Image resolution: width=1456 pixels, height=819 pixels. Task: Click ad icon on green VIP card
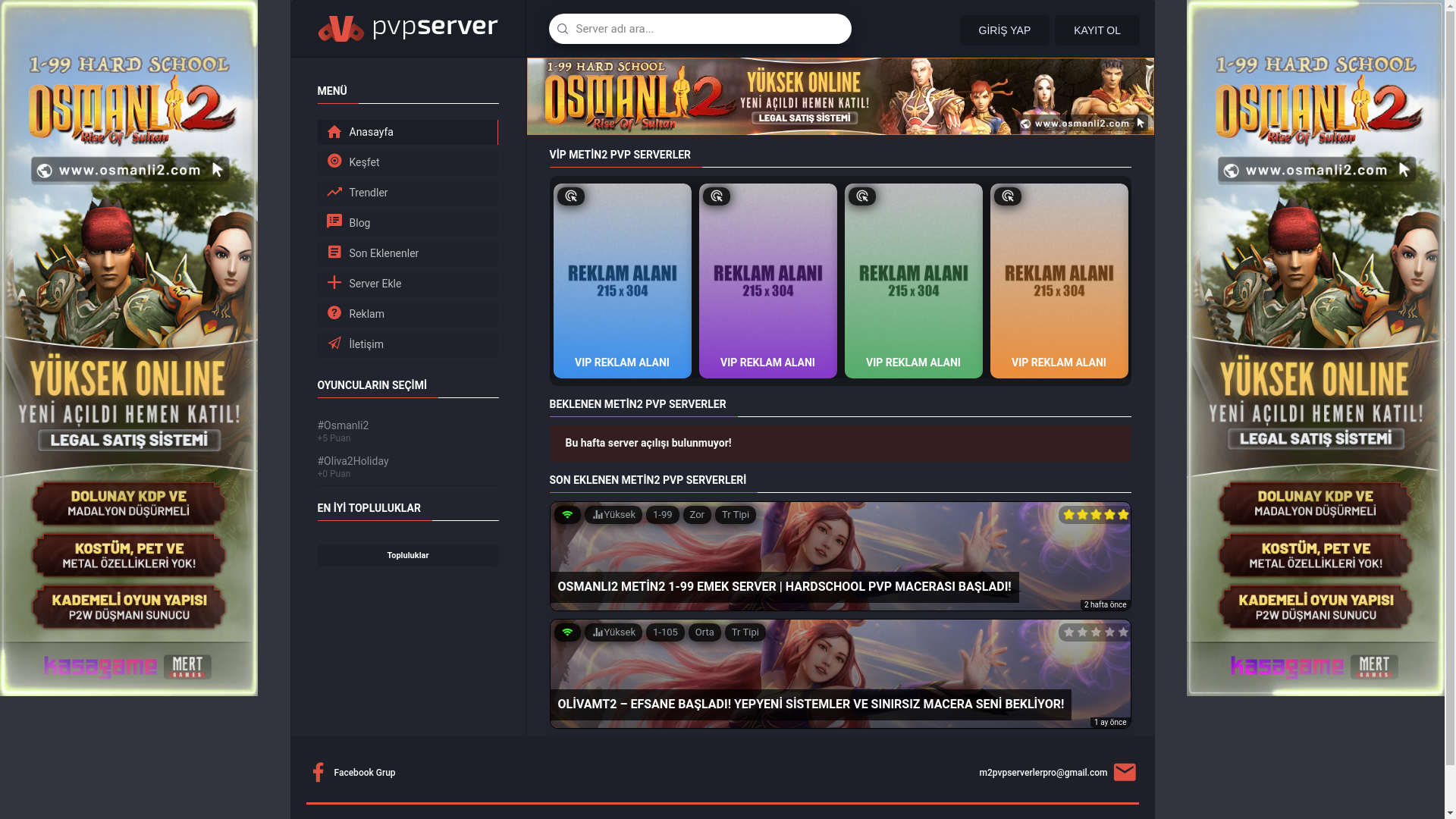(x=862, y=196)
